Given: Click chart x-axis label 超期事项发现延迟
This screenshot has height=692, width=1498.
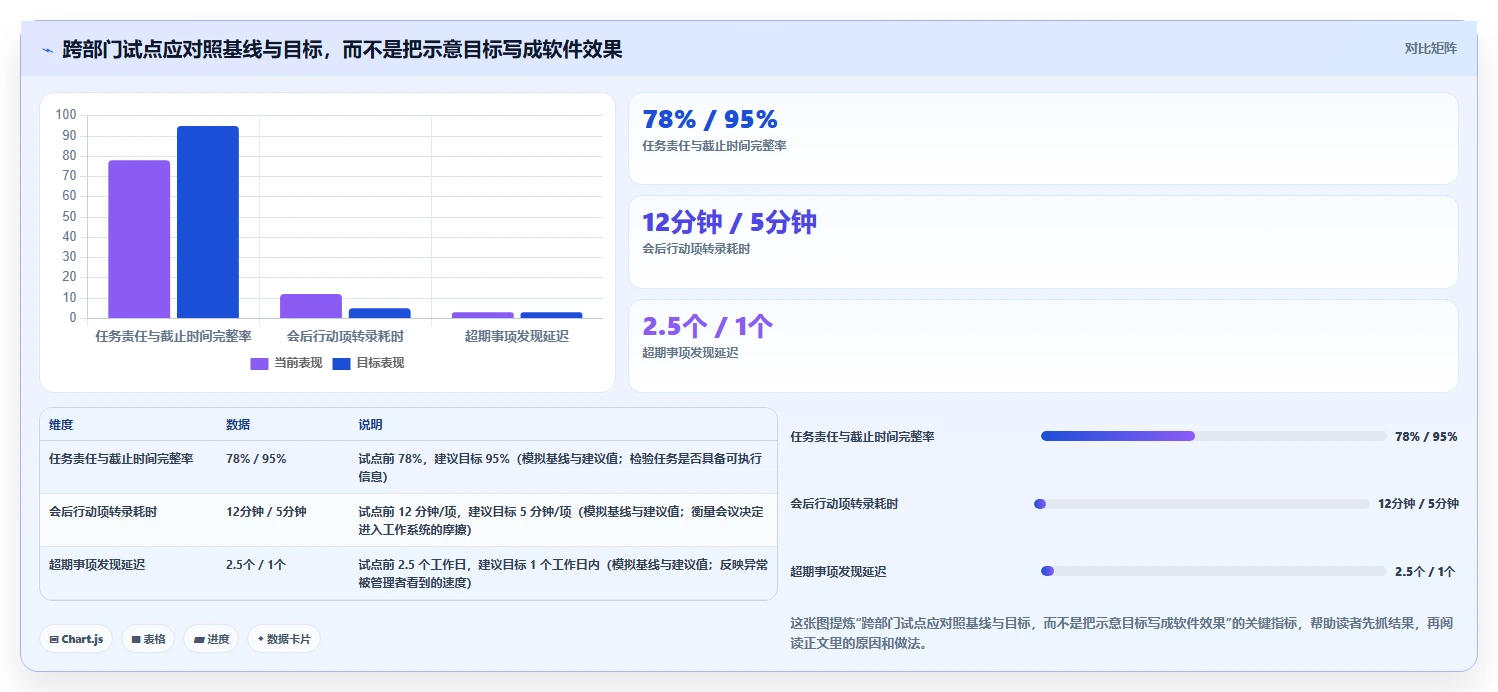Looking at the screenshot, I should (517, 337).
